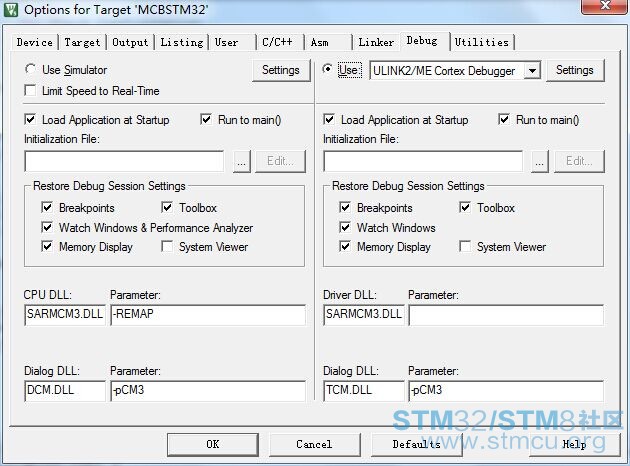Open ULINK2/ME debugger Settings button
Viewport: 630px width, 466px height.
[575, 70]
